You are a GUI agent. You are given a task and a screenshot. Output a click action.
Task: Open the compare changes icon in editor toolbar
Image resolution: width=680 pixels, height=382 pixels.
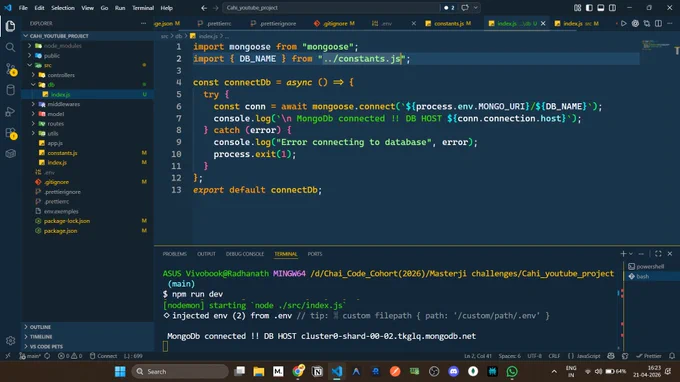pyautogui.click(x=647, y=23)
